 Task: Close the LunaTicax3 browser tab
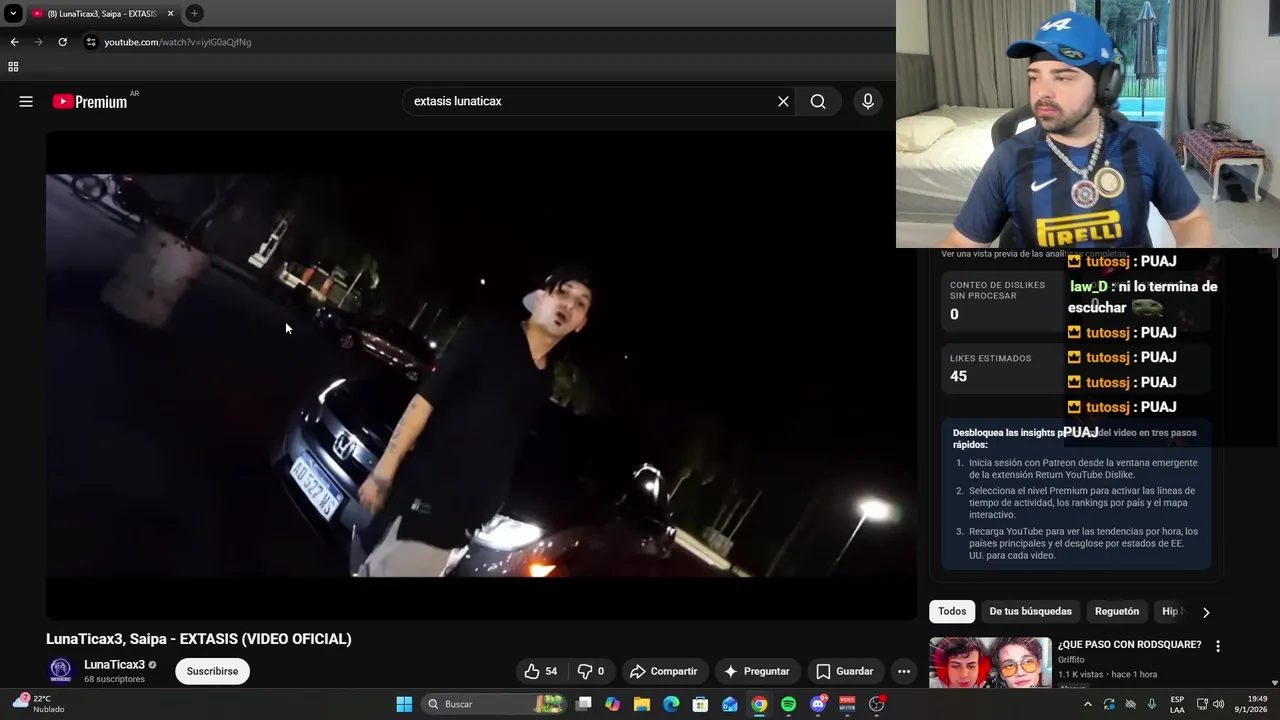(x=170, y=14)
